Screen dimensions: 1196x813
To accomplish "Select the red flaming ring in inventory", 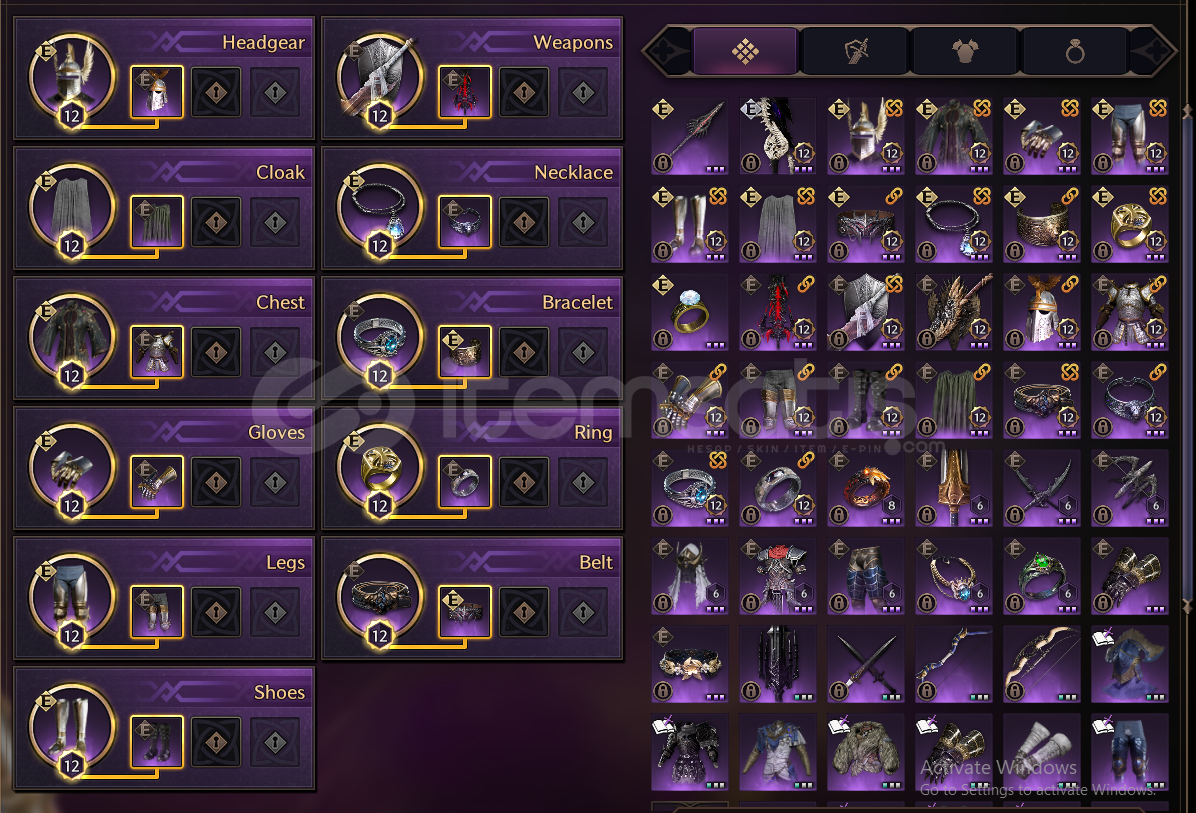I will (866, 487).
